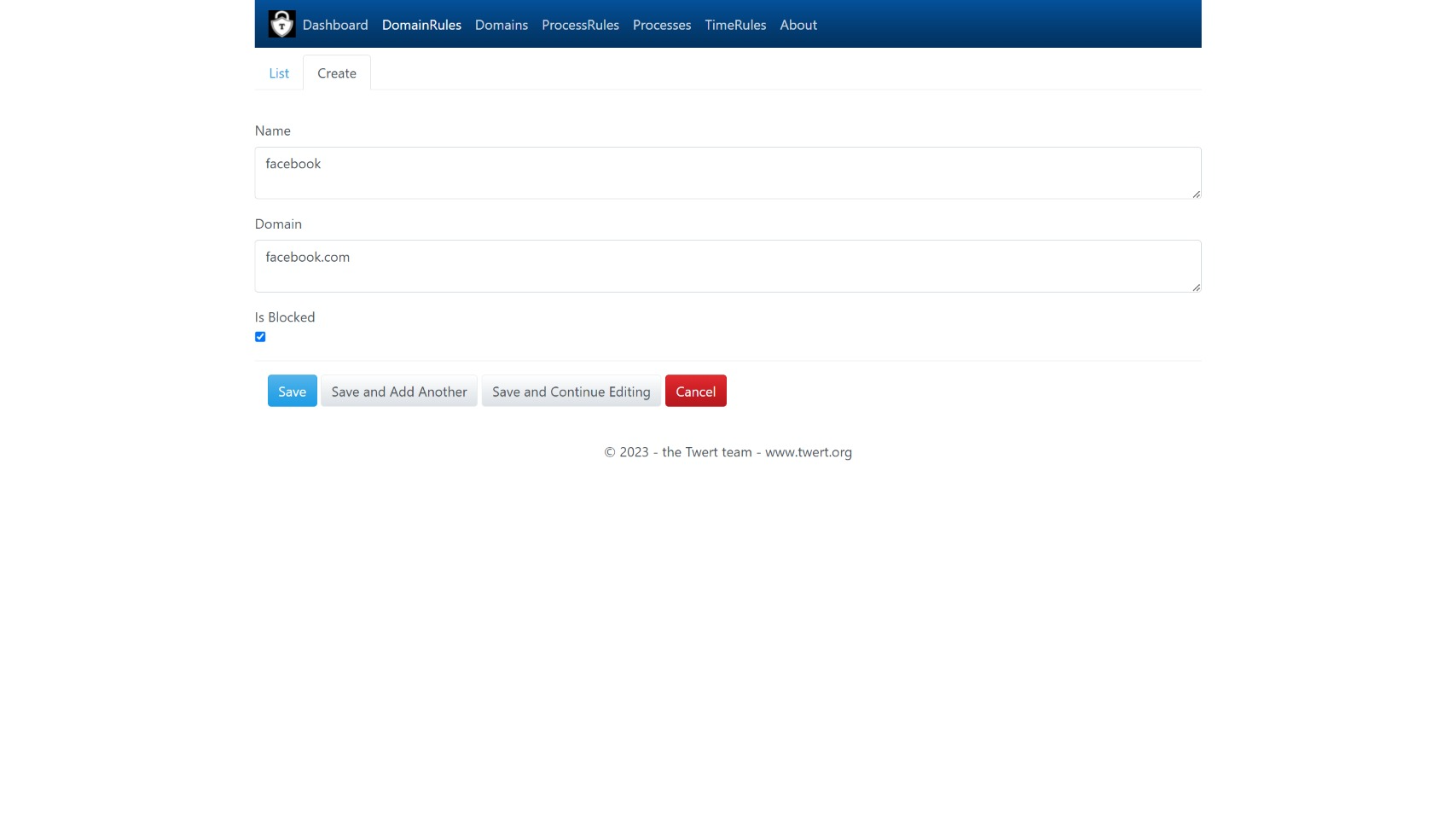Screen dimensions: 1456x819
Task: Click Save and Continue Editing
Action: tap(571, 391)
